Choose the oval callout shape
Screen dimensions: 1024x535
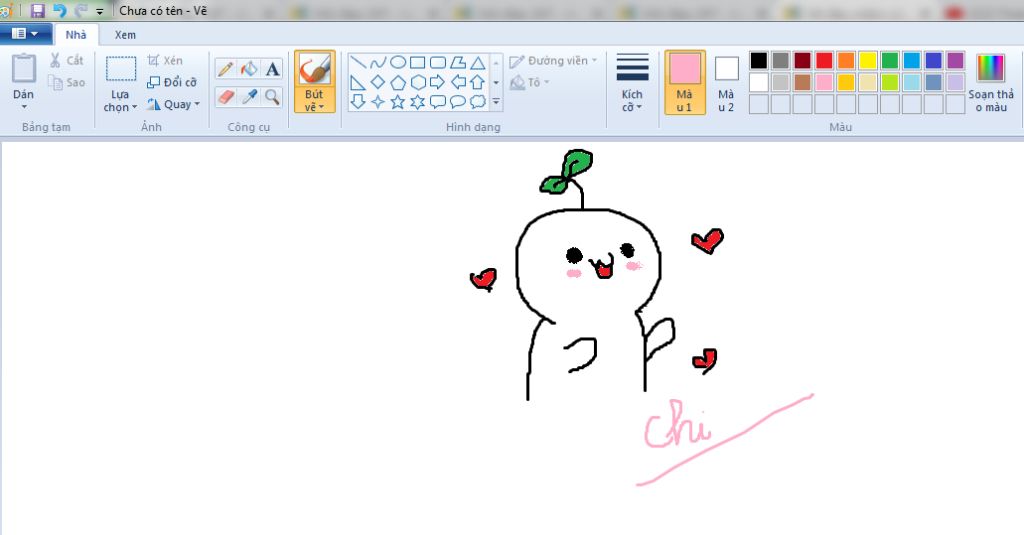click(x=458, y=101)
